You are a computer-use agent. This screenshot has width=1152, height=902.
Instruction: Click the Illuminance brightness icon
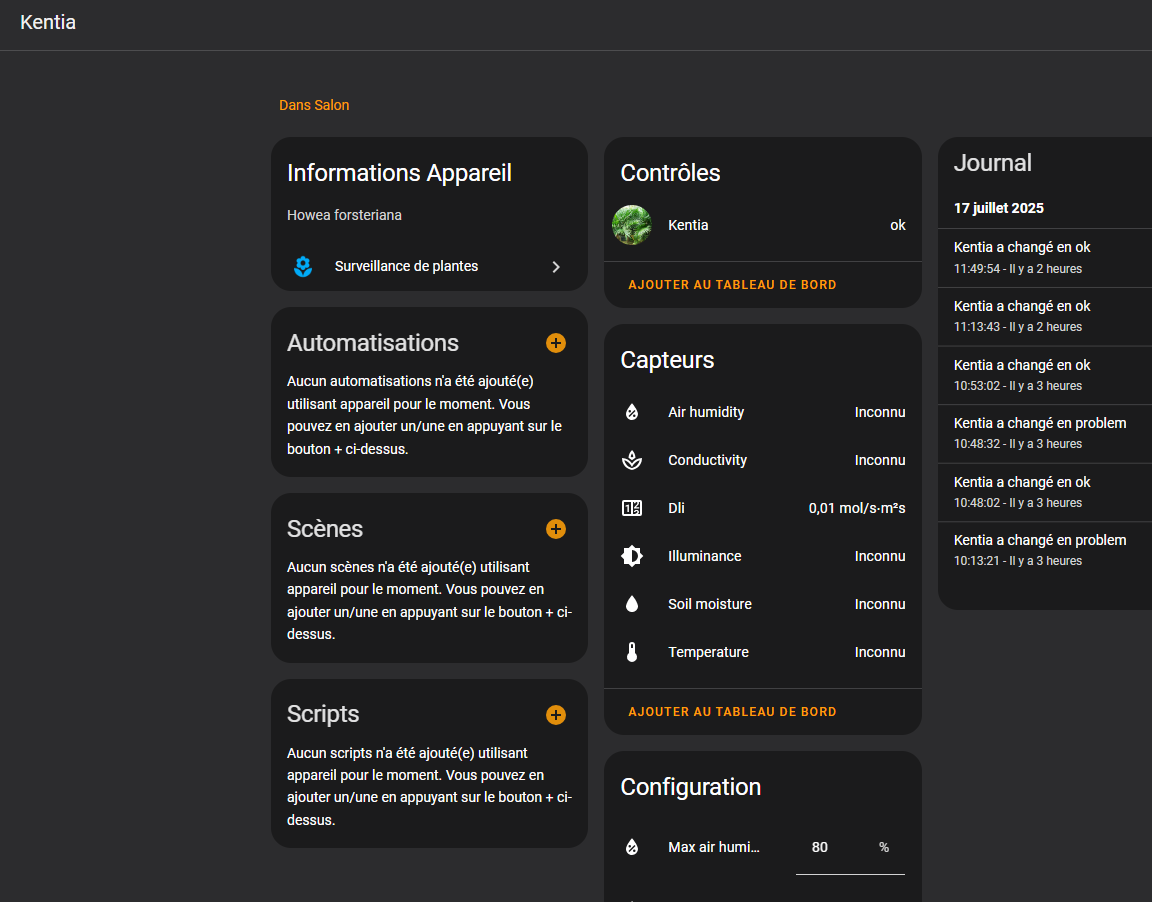point(632,556)
